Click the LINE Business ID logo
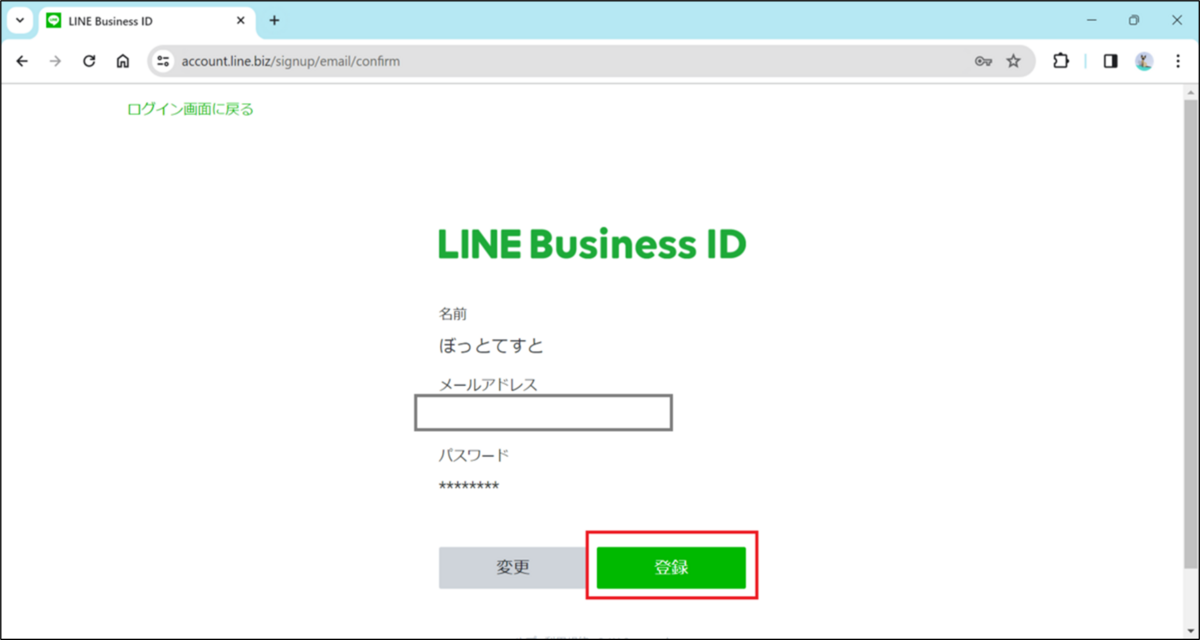Screen dimensions: 1200x640 tap(592, 244)
